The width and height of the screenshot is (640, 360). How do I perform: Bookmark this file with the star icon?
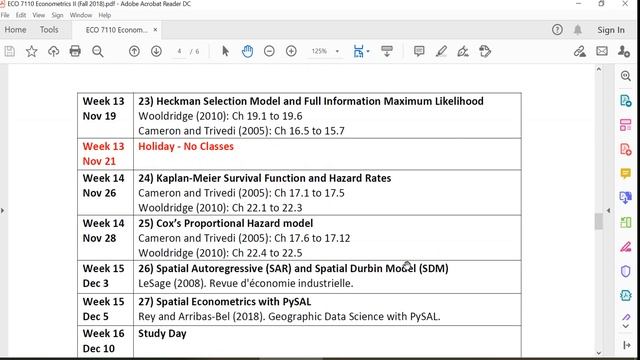[x=31, y=51]
